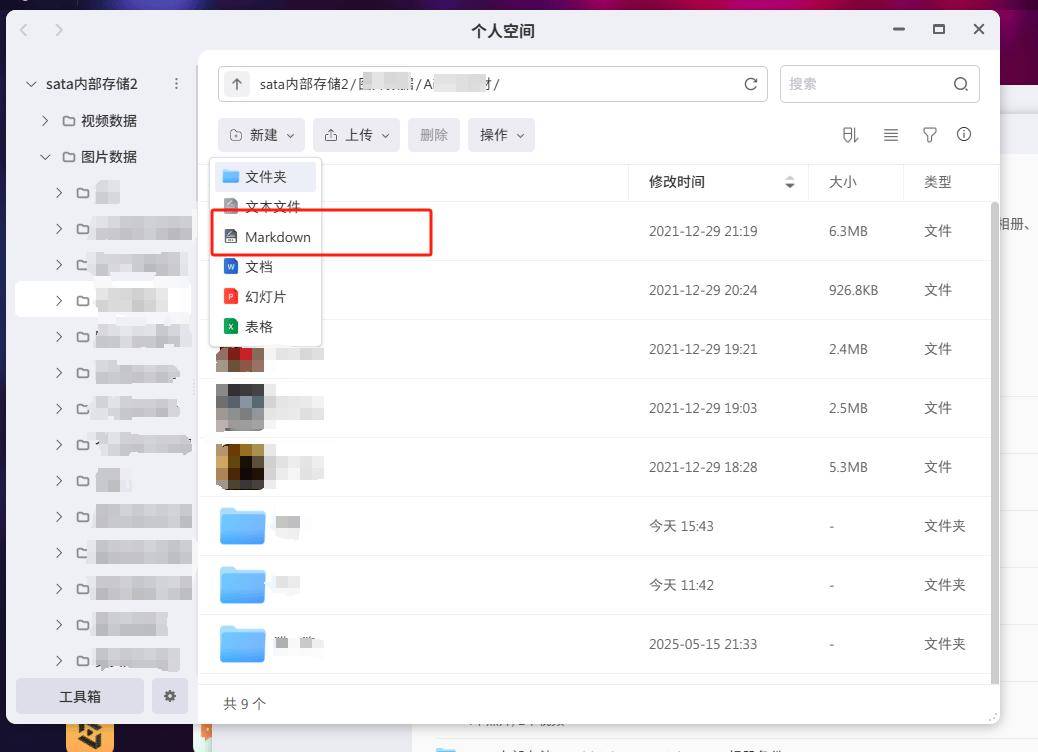Switch to list view layout icon
Viewport: 1038px width, 752px height.
point(891,135)
